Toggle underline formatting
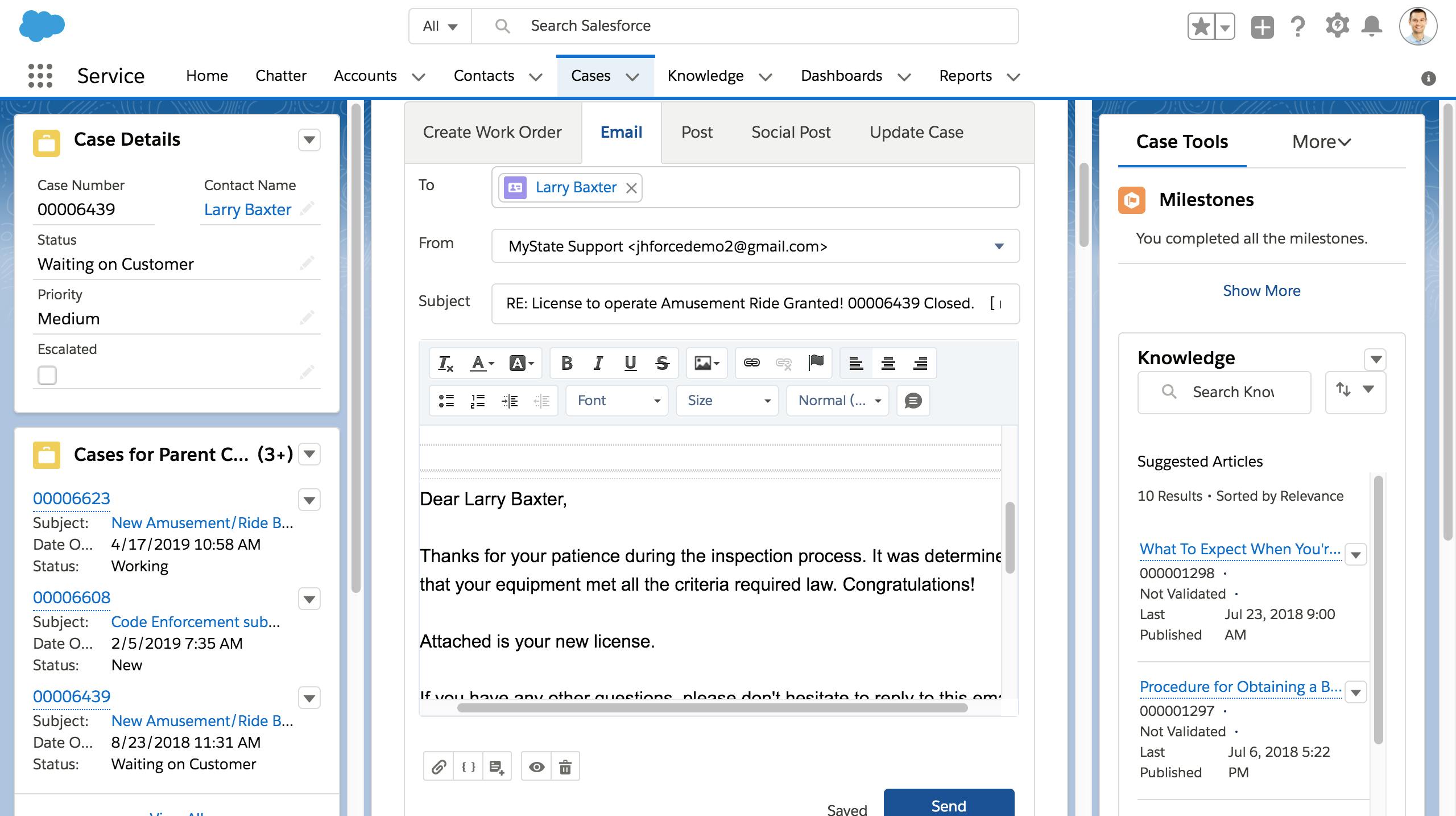Image resolution: width=1456 pixels, height=816 pixels. [630, 363]
